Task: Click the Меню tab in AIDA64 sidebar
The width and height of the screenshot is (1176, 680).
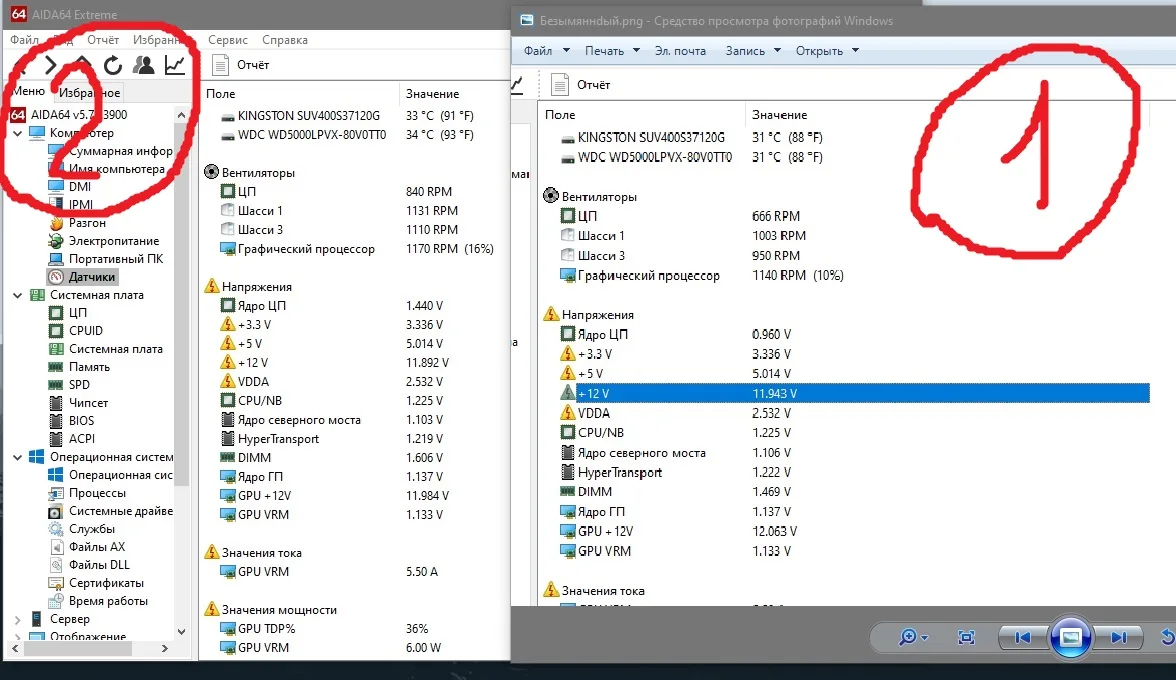Action: 28,91
